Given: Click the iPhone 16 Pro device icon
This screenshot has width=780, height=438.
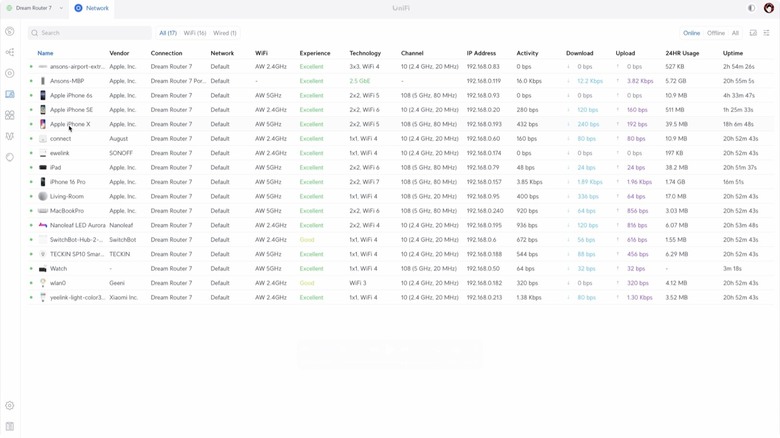Looking at the screenshot, I should (x=43, y=182).
